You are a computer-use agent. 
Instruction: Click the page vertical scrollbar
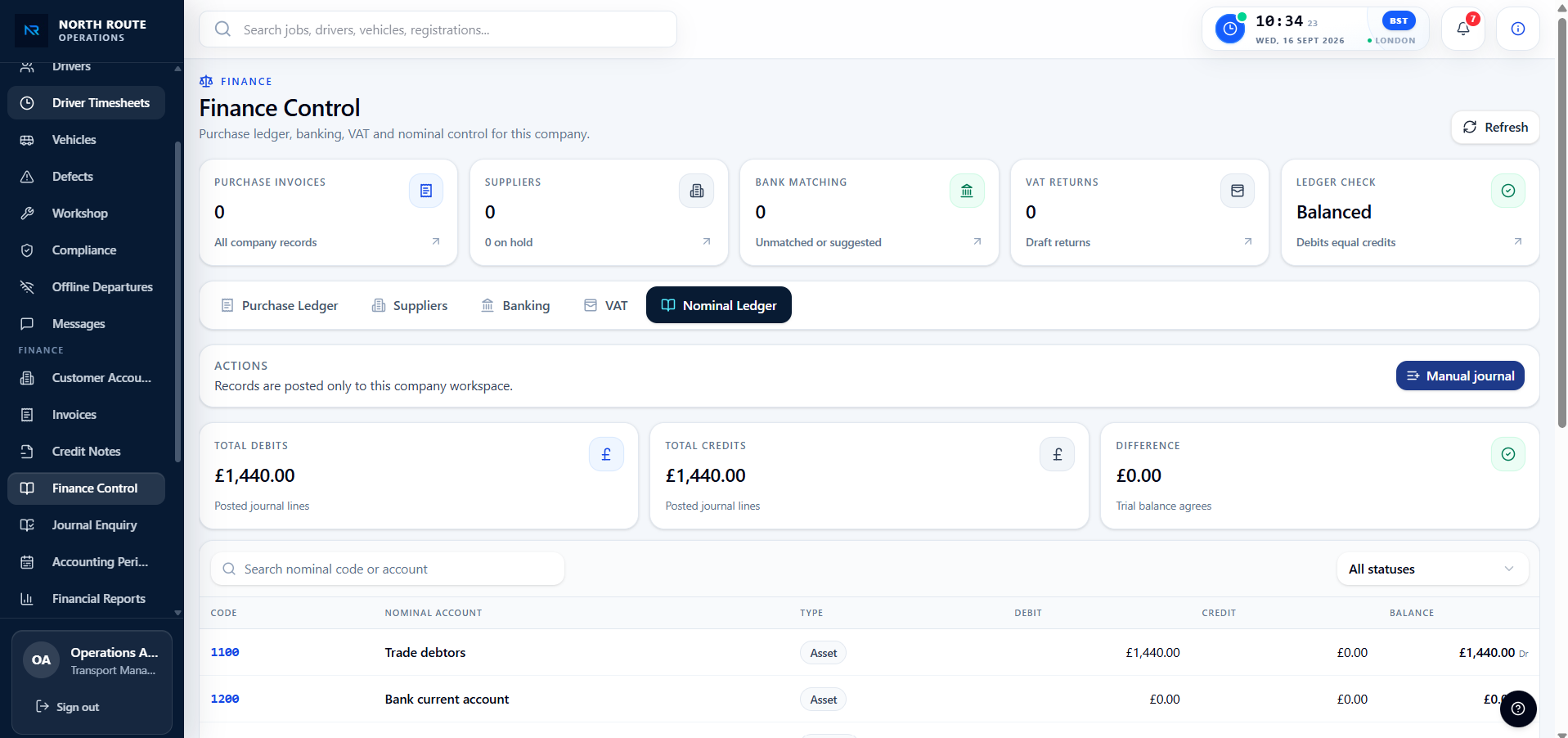1562,221
